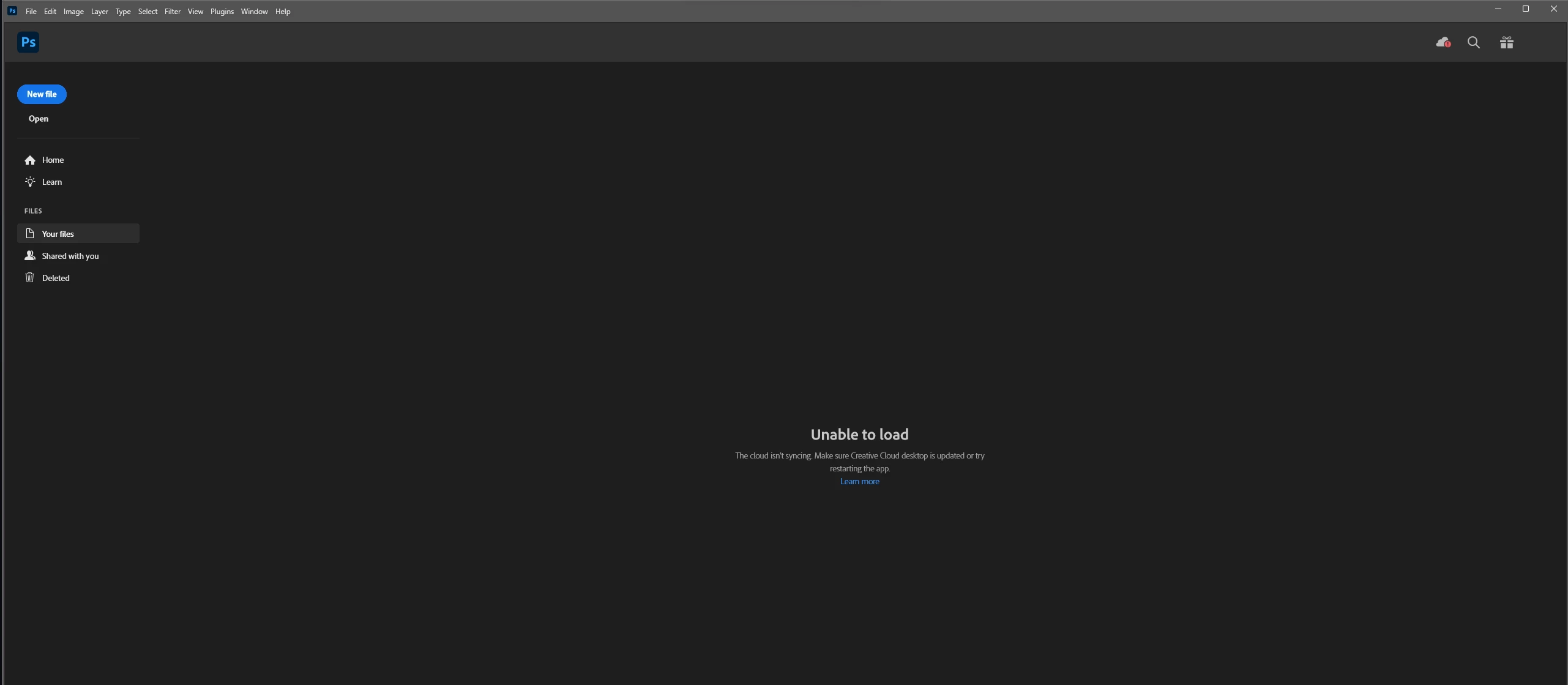Image resolution: width=1568 pixels, height=685 pixels.
Task: Open the File menu
Action: 31,12
